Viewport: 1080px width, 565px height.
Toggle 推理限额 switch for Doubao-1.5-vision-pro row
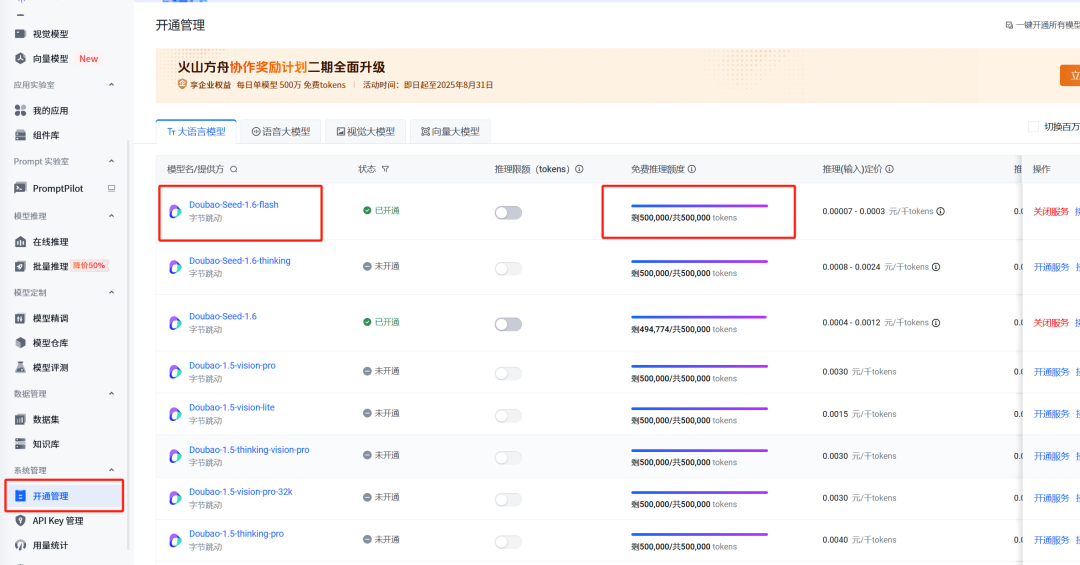point(508,373)
